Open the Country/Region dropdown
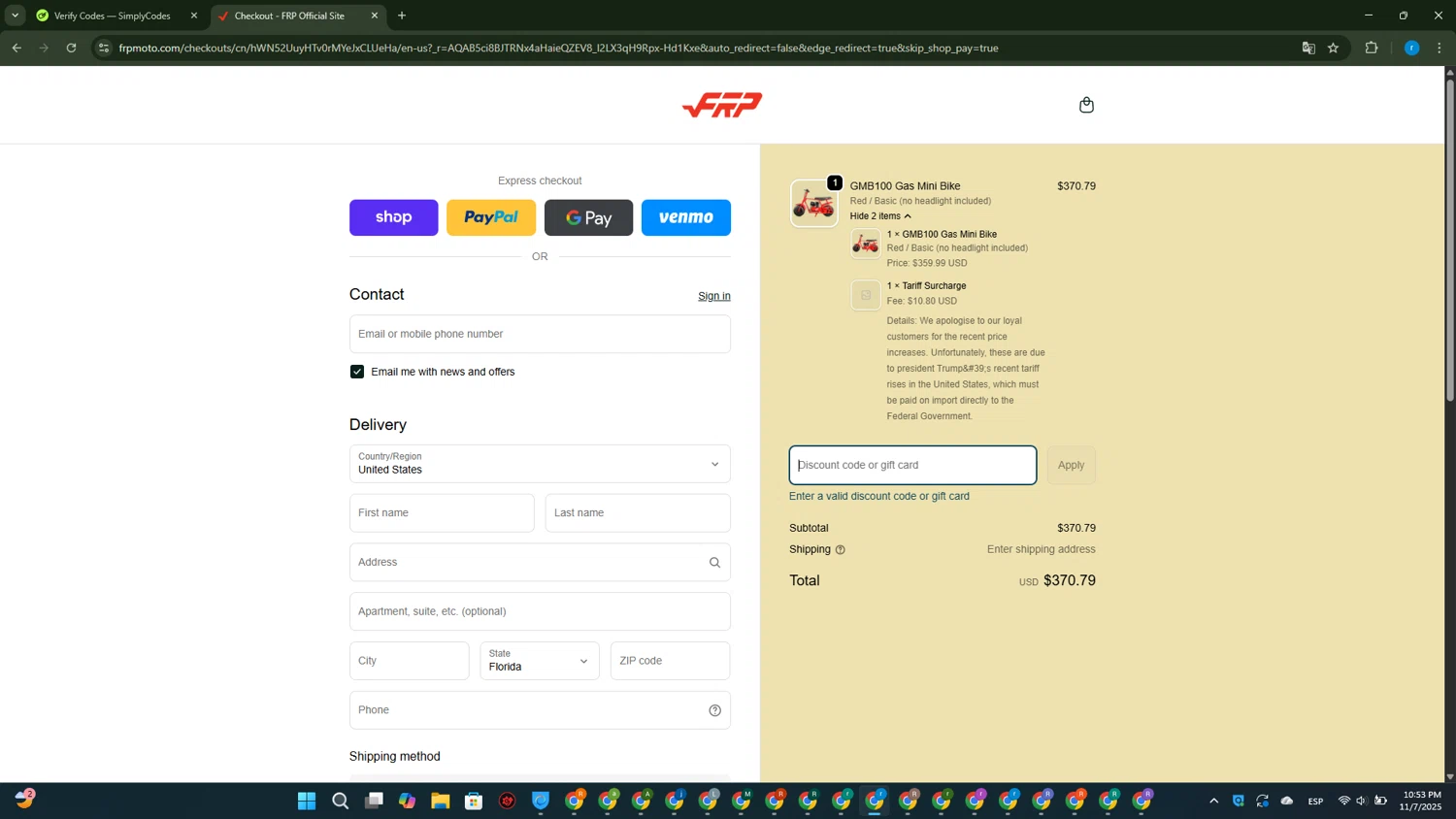1456x819 pixels. coord(540,464)
